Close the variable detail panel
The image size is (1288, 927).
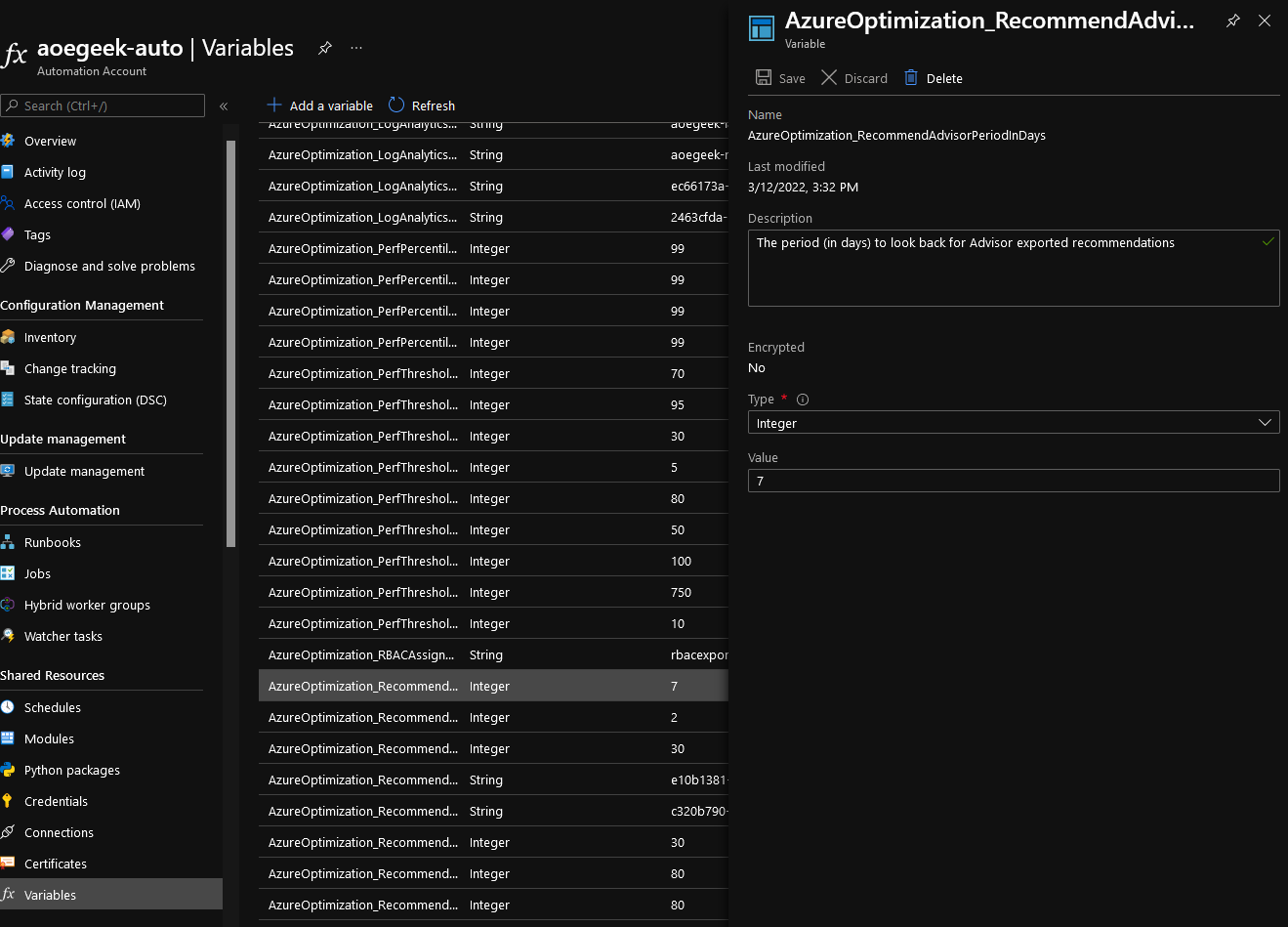pos(1265,21)
